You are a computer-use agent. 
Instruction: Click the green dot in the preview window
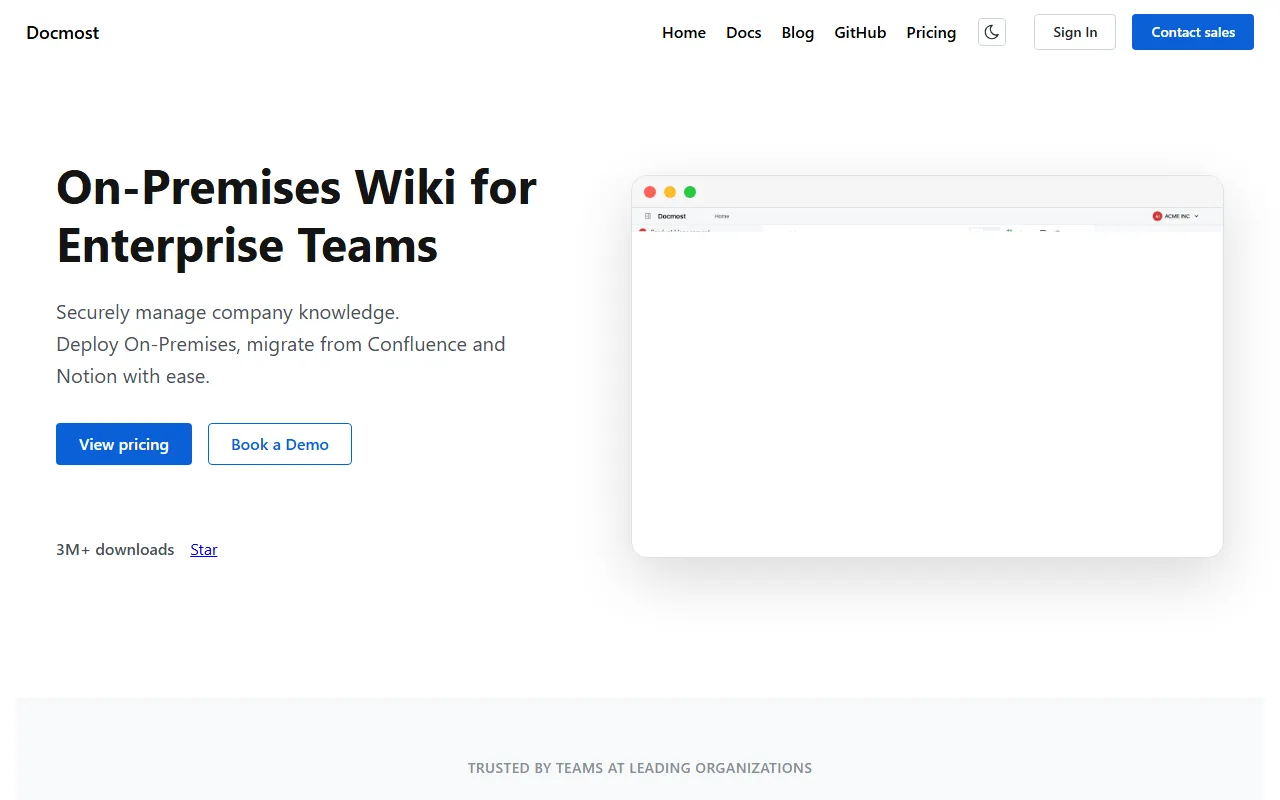(x=690, y=192)
